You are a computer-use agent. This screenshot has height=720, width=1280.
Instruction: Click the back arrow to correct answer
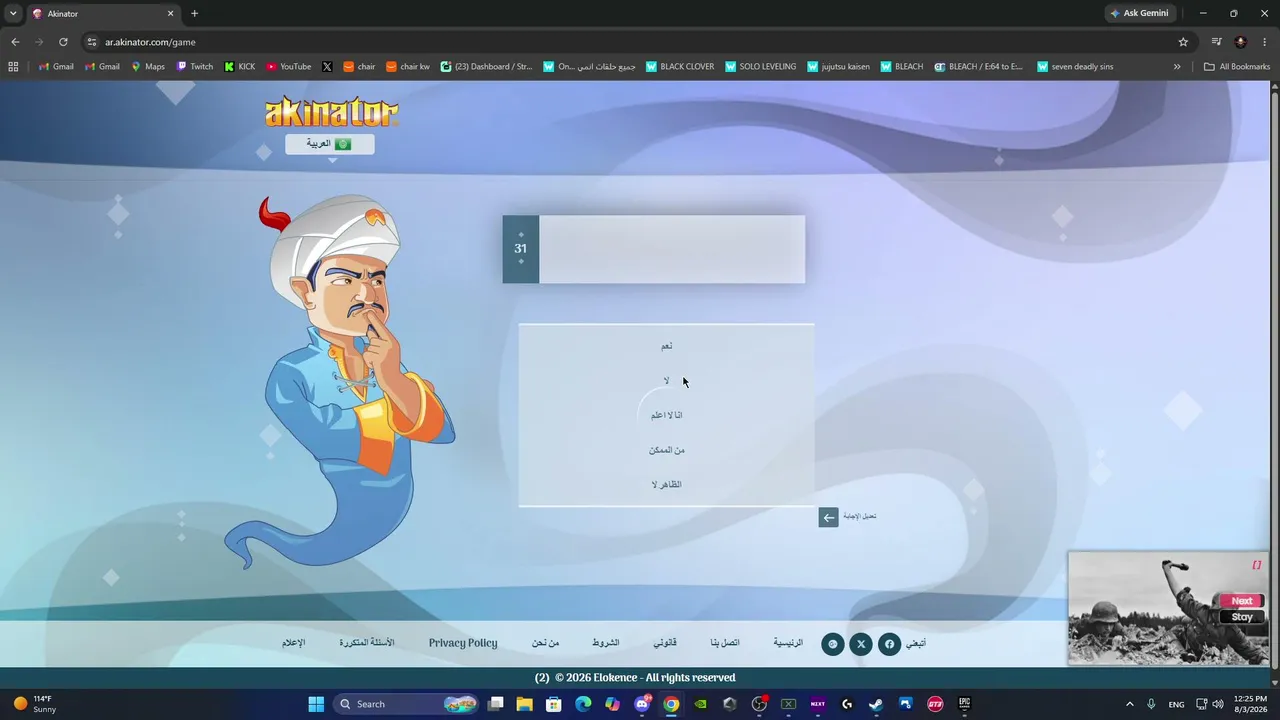[x=828, y=517]
